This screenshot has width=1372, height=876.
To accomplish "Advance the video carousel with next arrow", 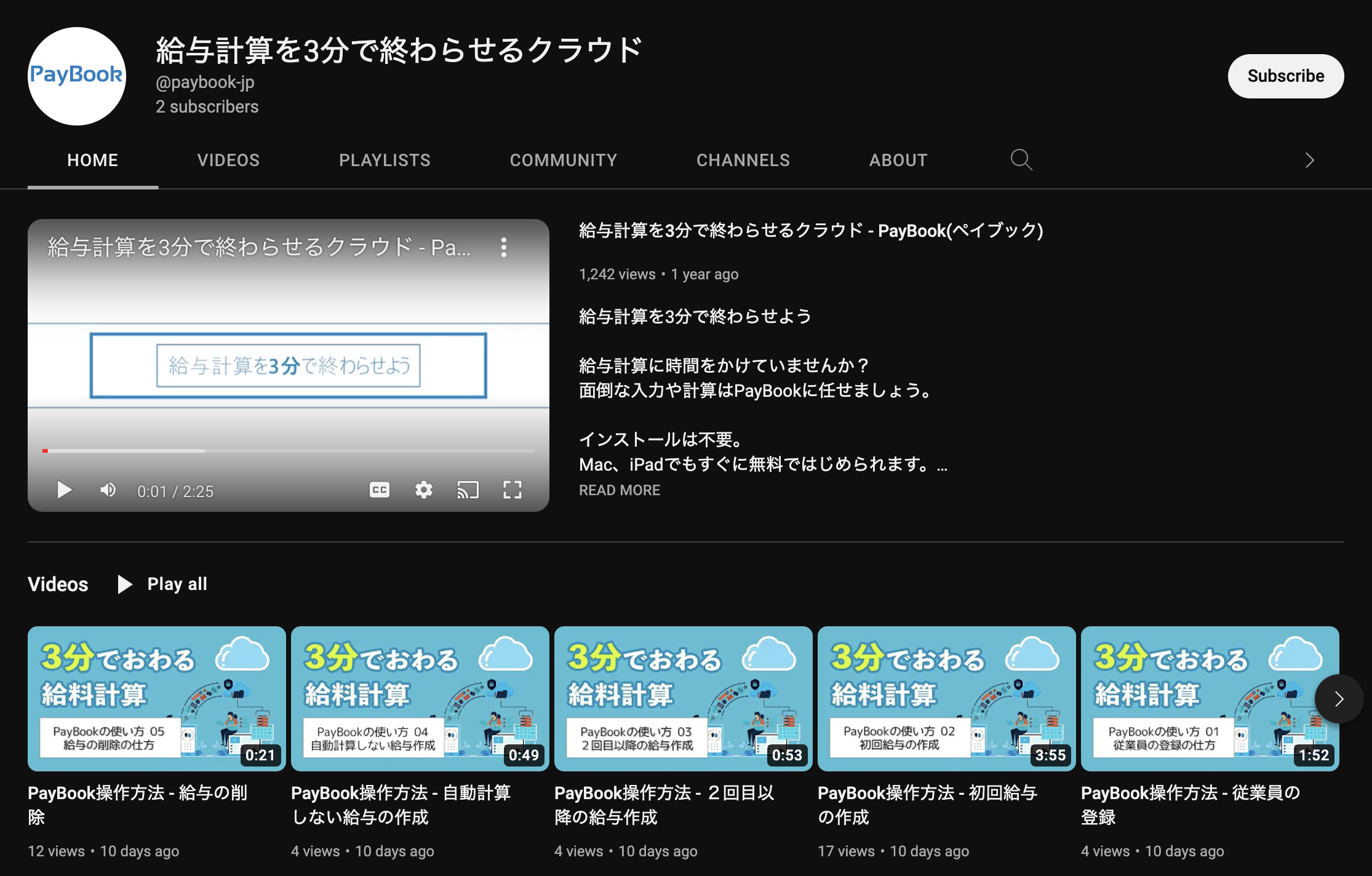I will [1339, 699].
